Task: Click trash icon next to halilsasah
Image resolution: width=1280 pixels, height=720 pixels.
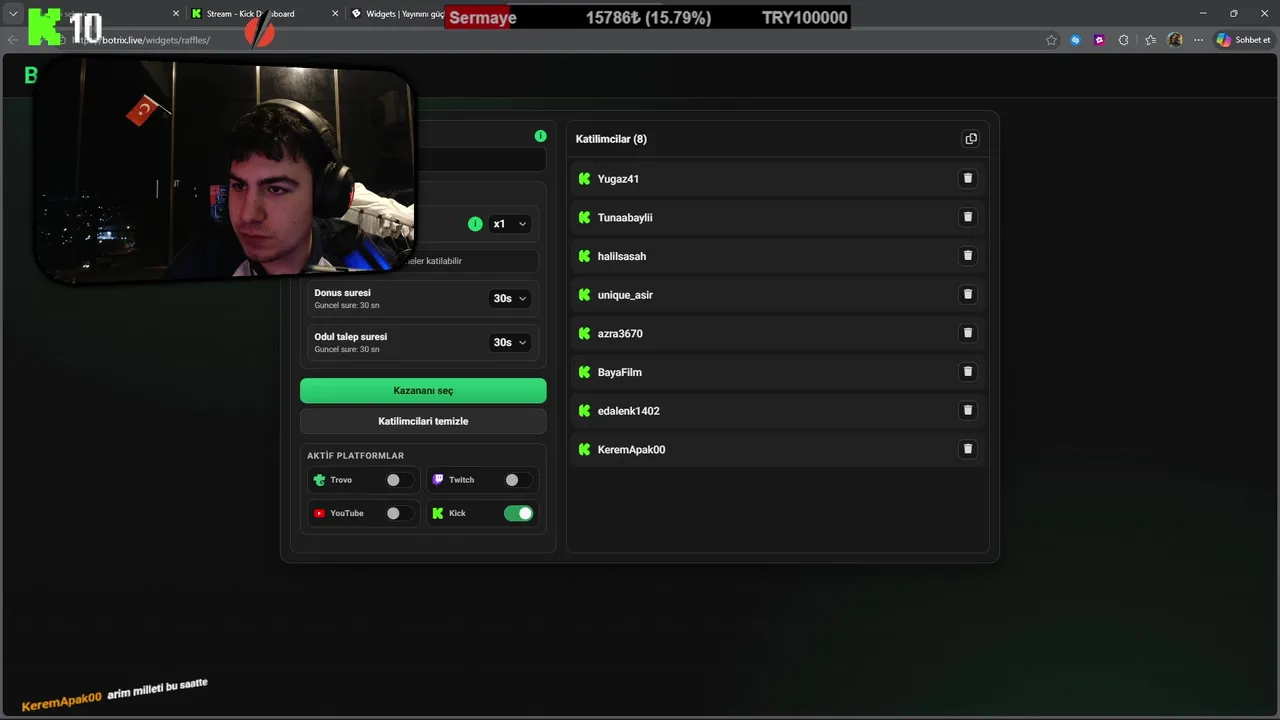Action: point(967,256)
